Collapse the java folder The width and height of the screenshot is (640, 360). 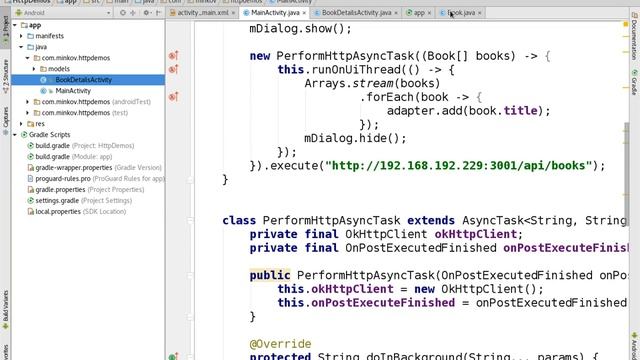21,47
